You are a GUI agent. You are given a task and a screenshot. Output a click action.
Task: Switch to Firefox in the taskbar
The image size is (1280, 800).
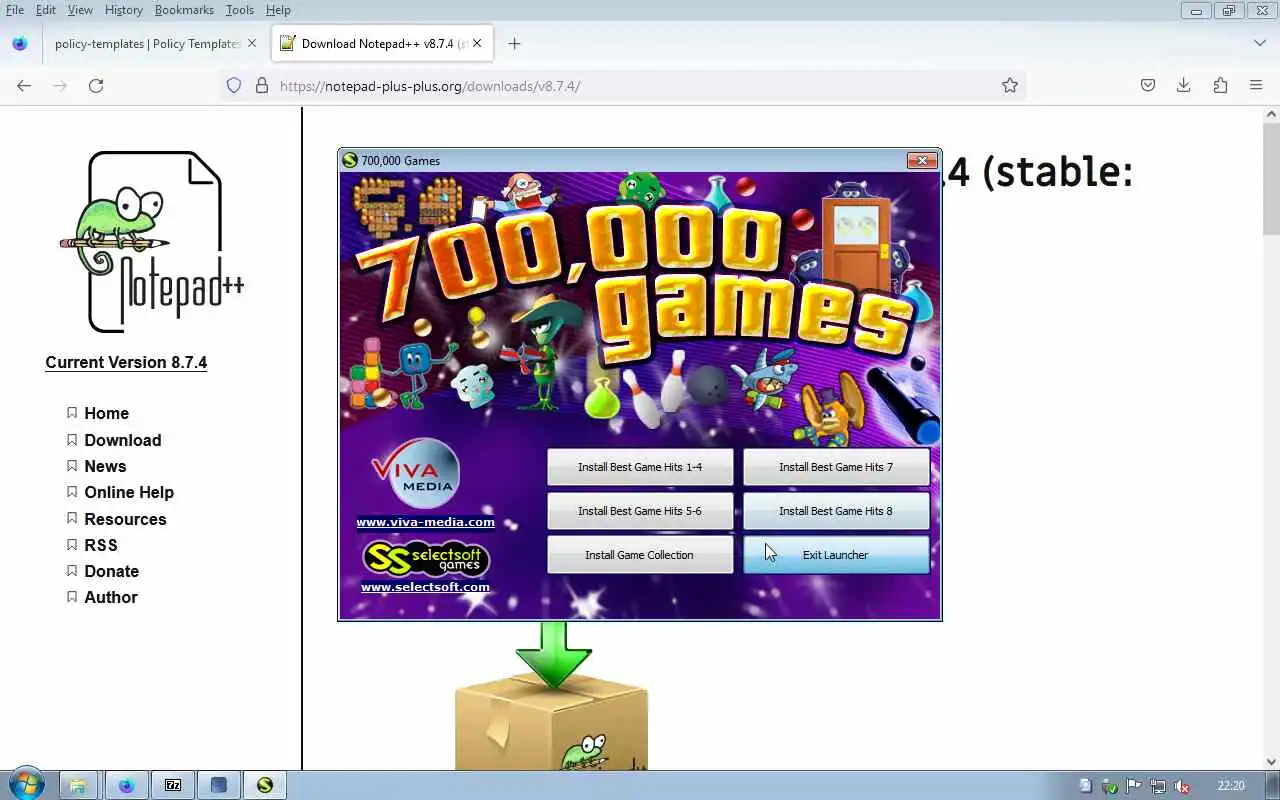(x=126, y=785)
